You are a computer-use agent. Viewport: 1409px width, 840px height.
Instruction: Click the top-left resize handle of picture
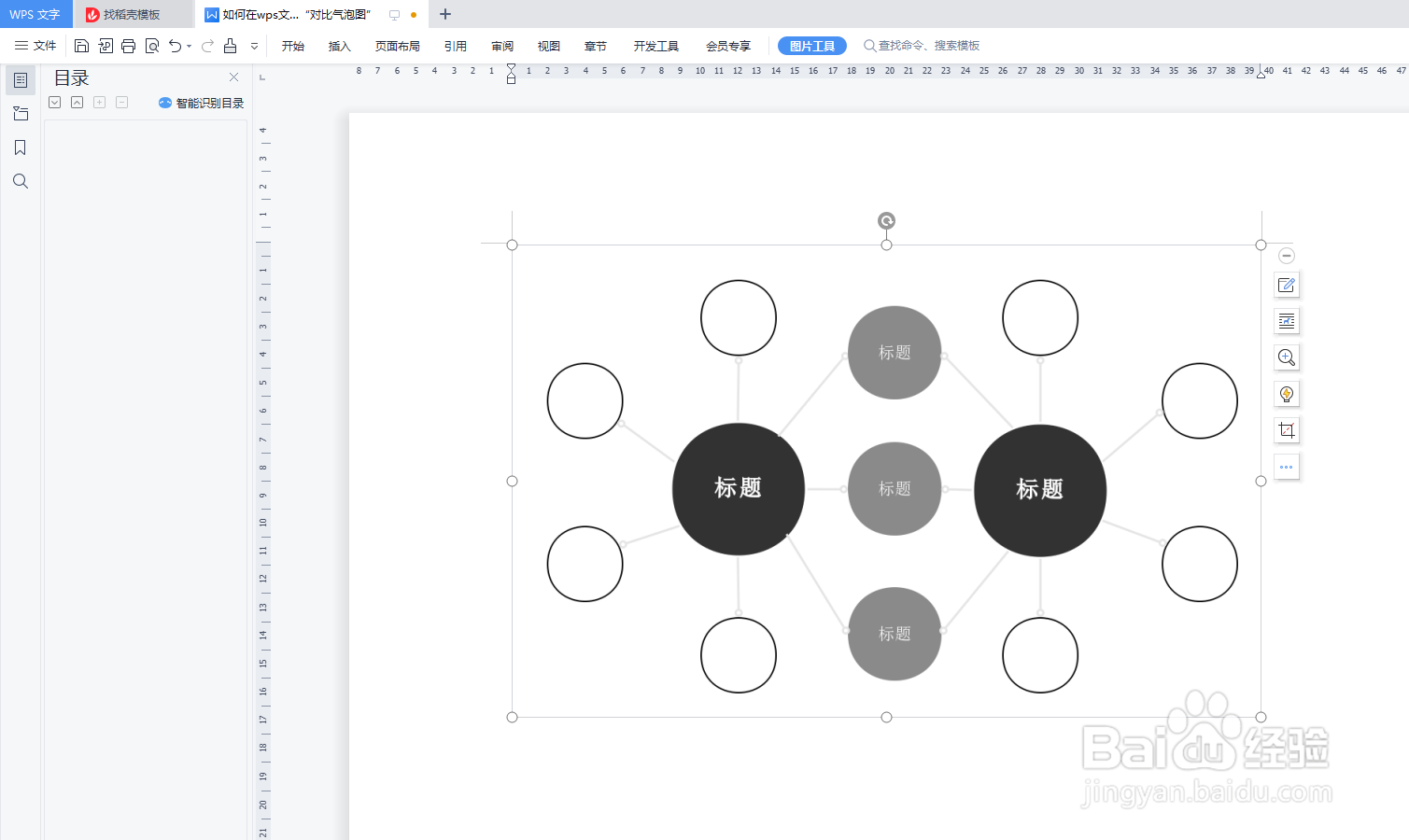[x=512, y=245]
